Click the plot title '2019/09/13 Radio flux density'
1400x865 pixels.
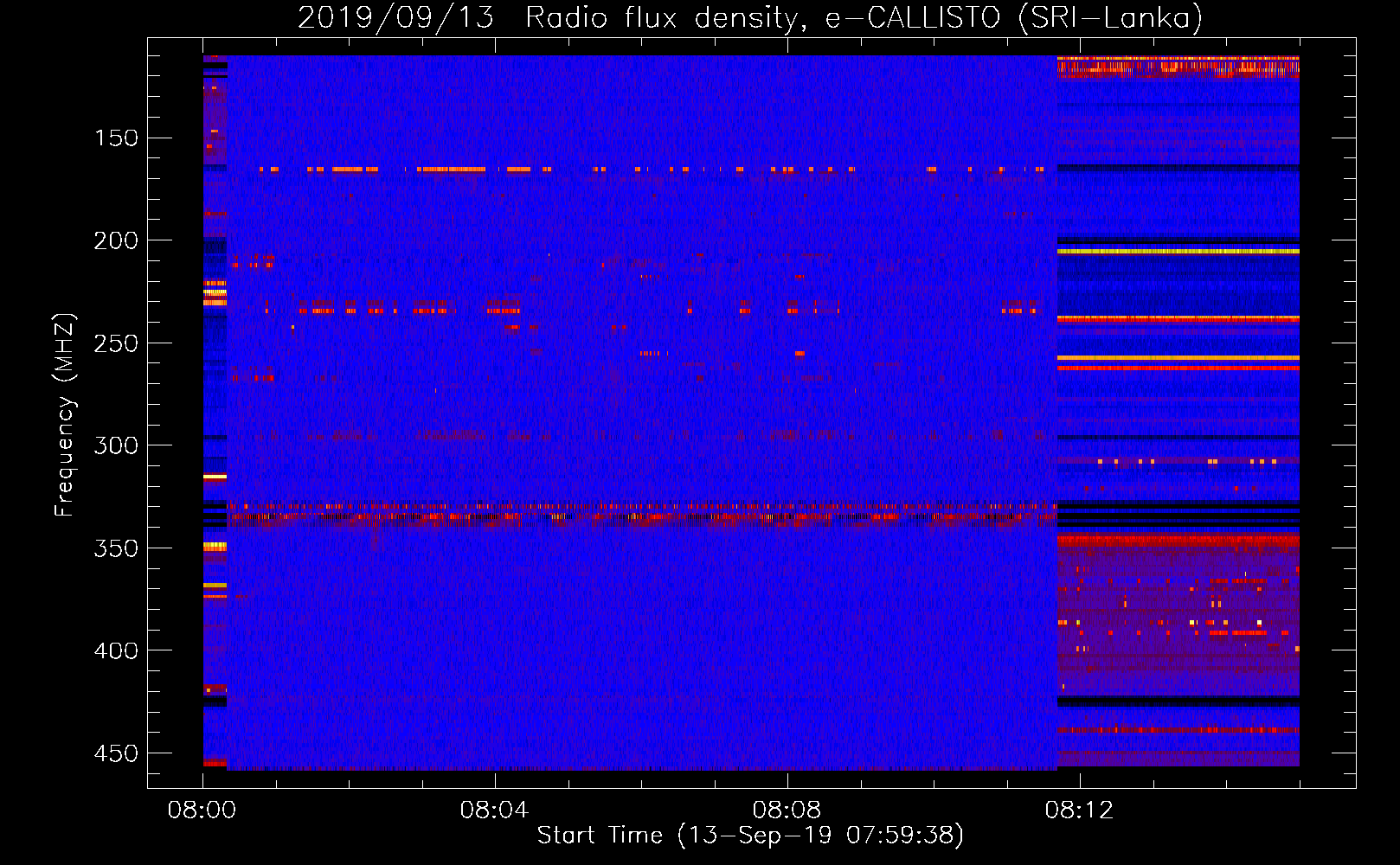750,17
